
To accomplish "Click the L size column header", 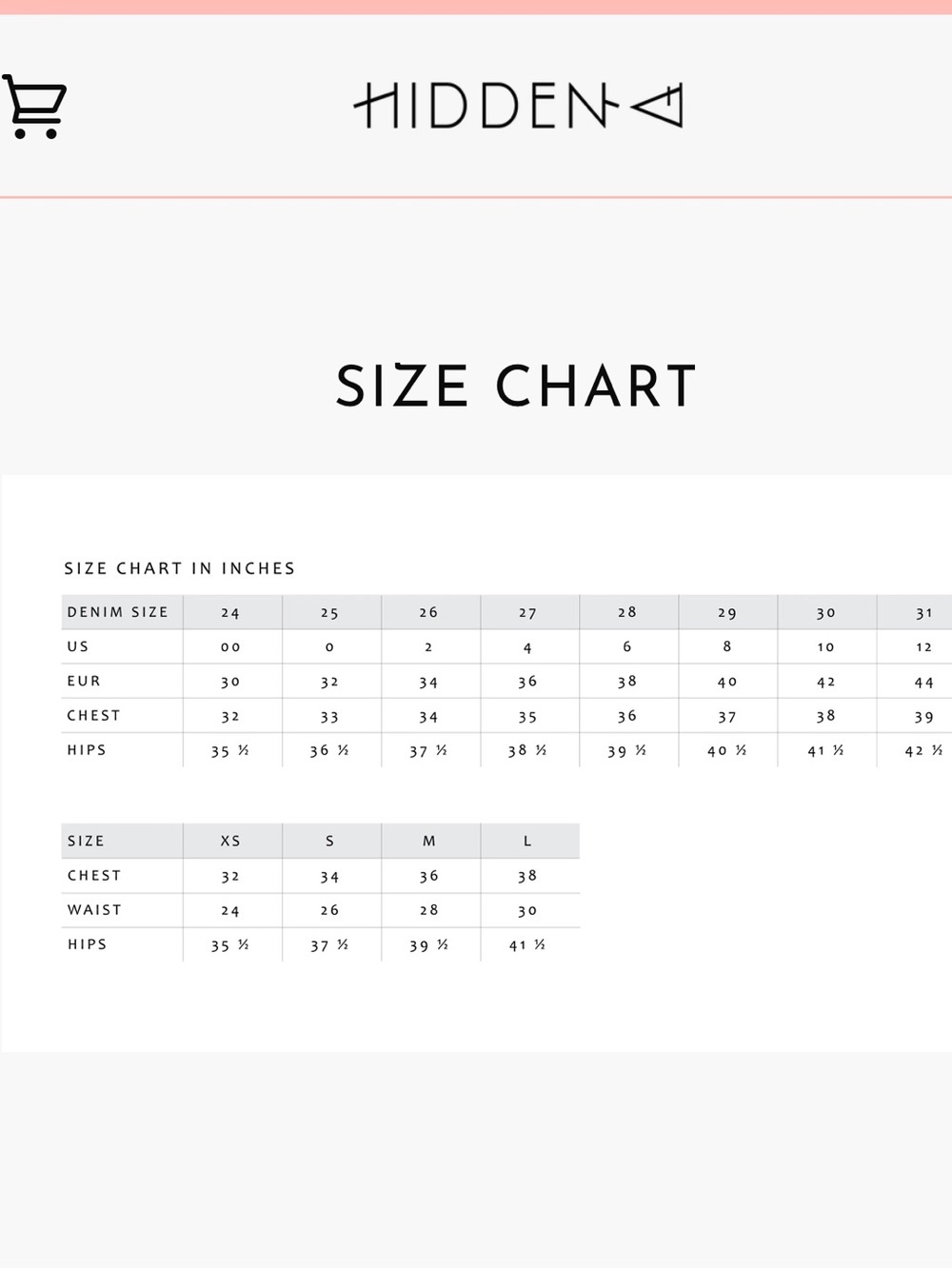I will [x=529, y=841].
